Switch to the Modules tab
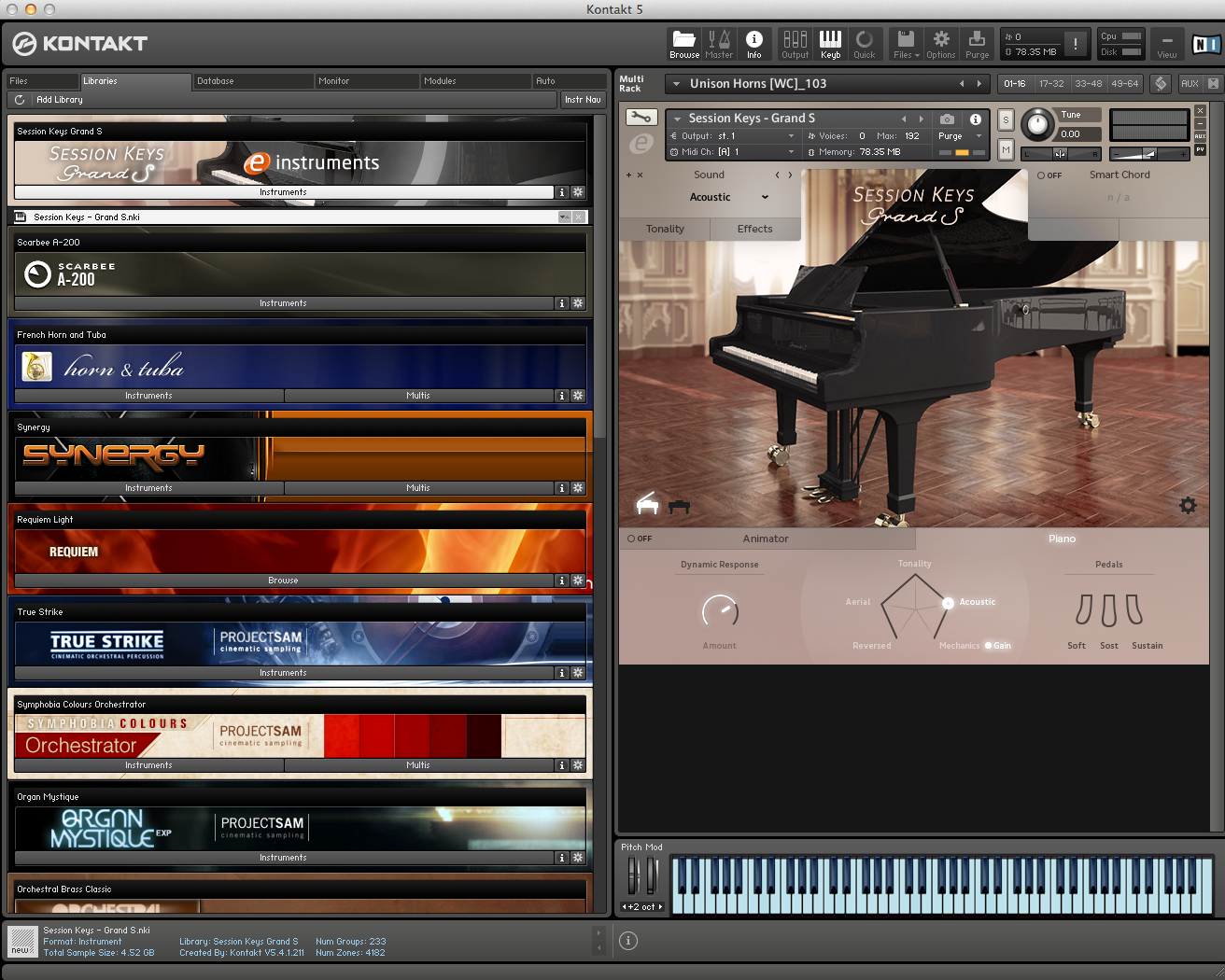1225x980 pixels. [475, 81]
